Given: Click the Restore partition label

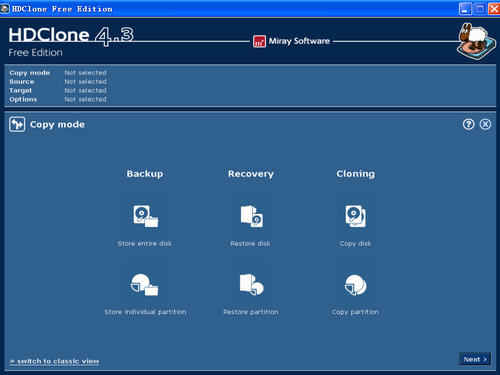Looking at the screenshot, I should [x=251, y=312].
